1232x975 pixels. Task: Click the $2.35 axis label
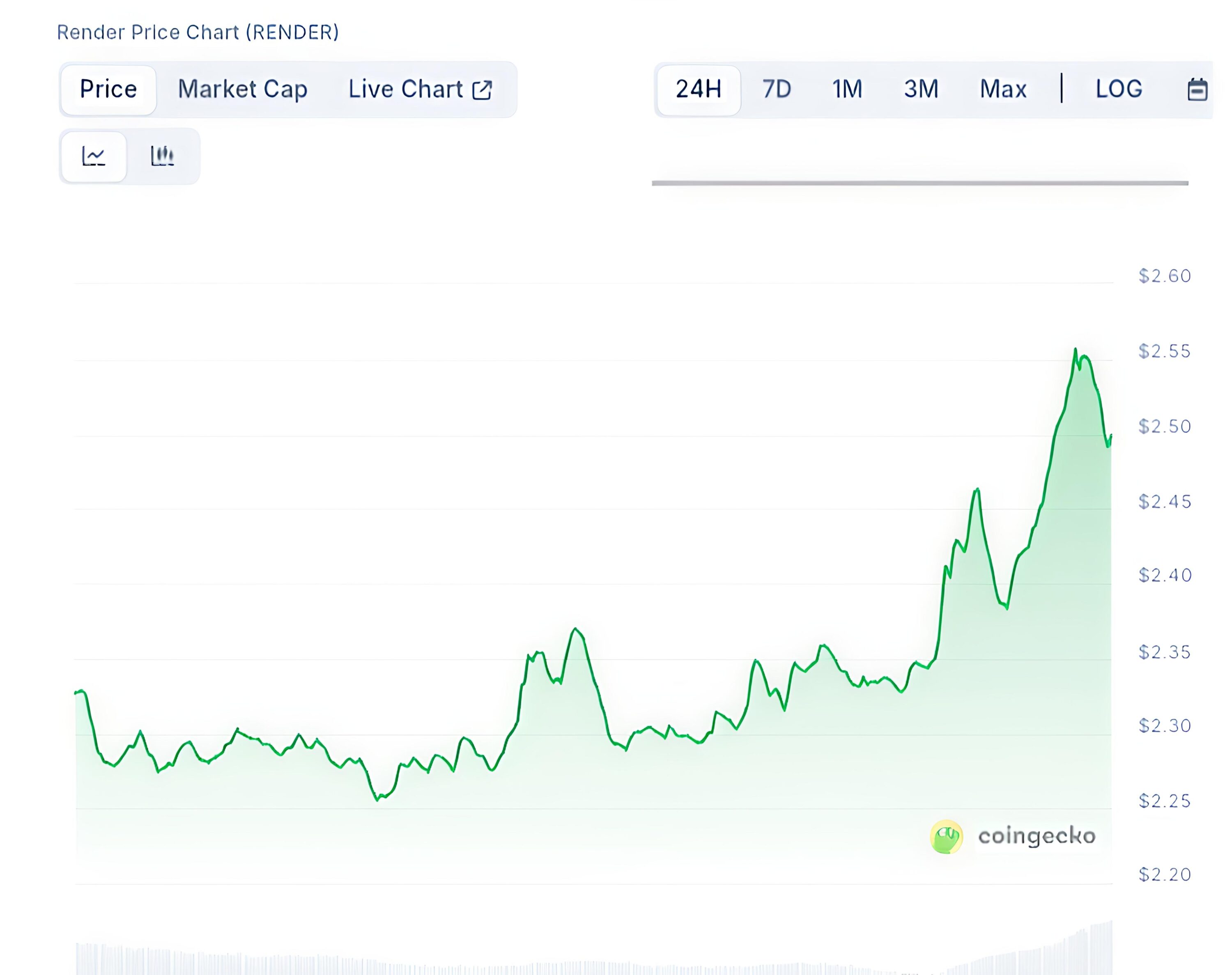[x=1165, y=652]
